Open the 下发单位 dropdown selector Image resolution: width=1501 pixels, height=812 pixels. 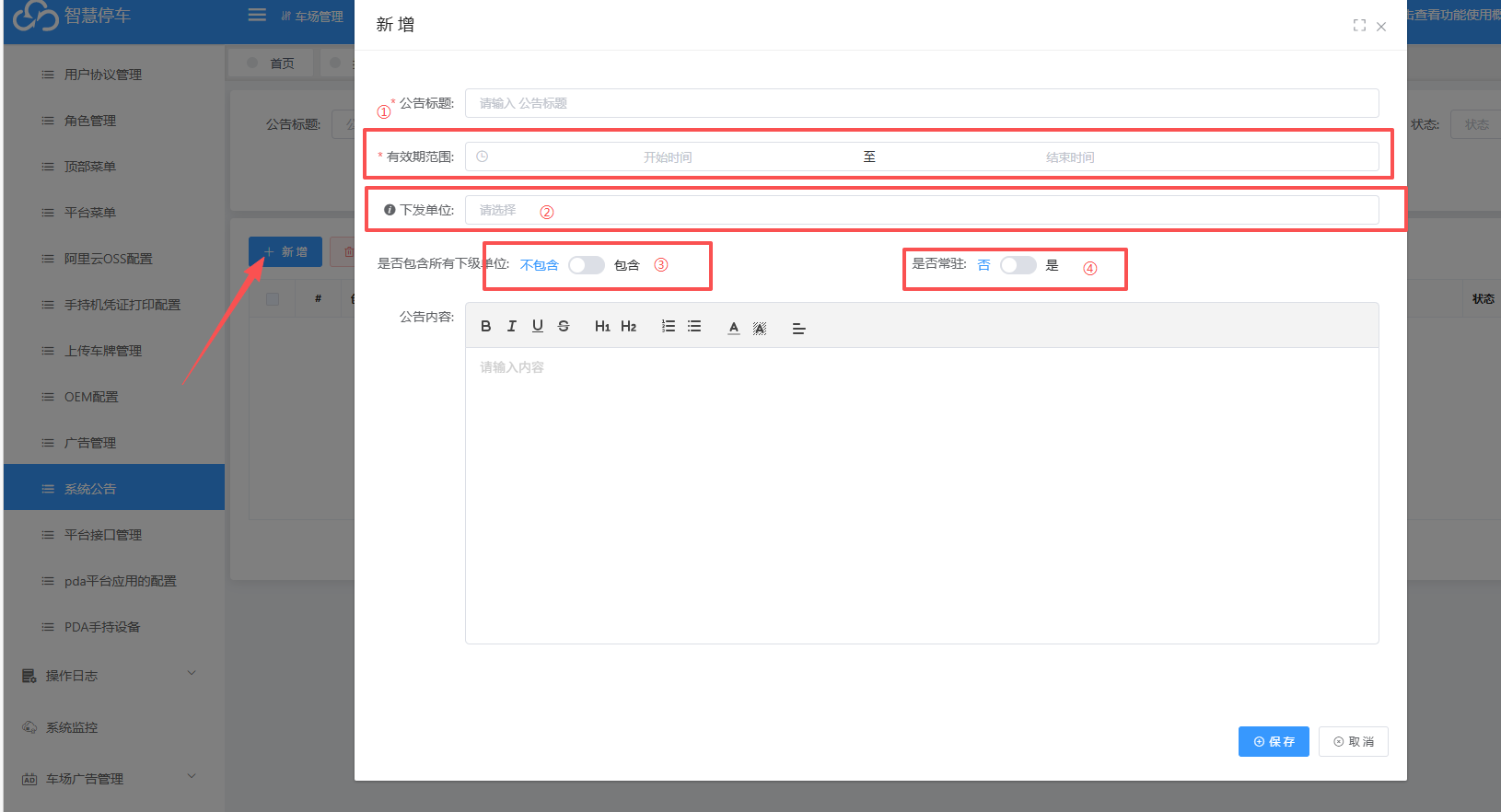click(x=922, y=210)
